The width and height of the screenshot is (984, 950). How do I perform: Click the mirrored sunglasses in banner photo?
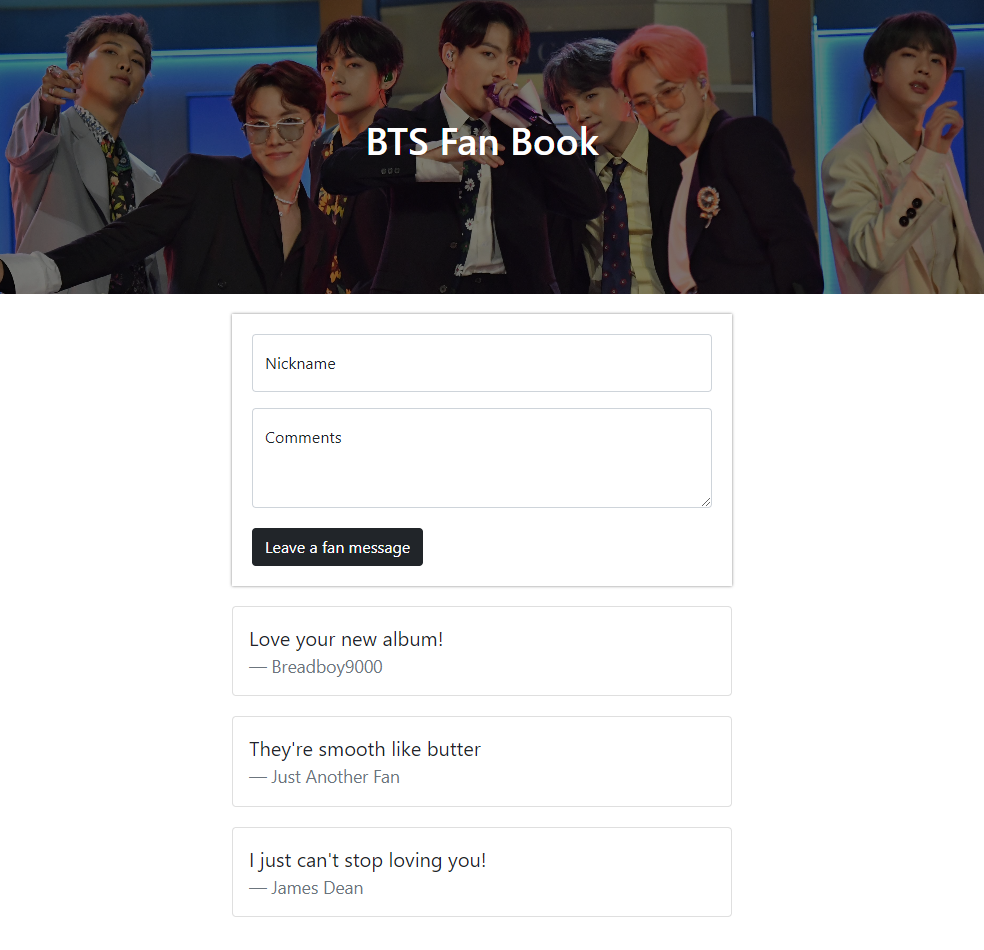[274, 131]
